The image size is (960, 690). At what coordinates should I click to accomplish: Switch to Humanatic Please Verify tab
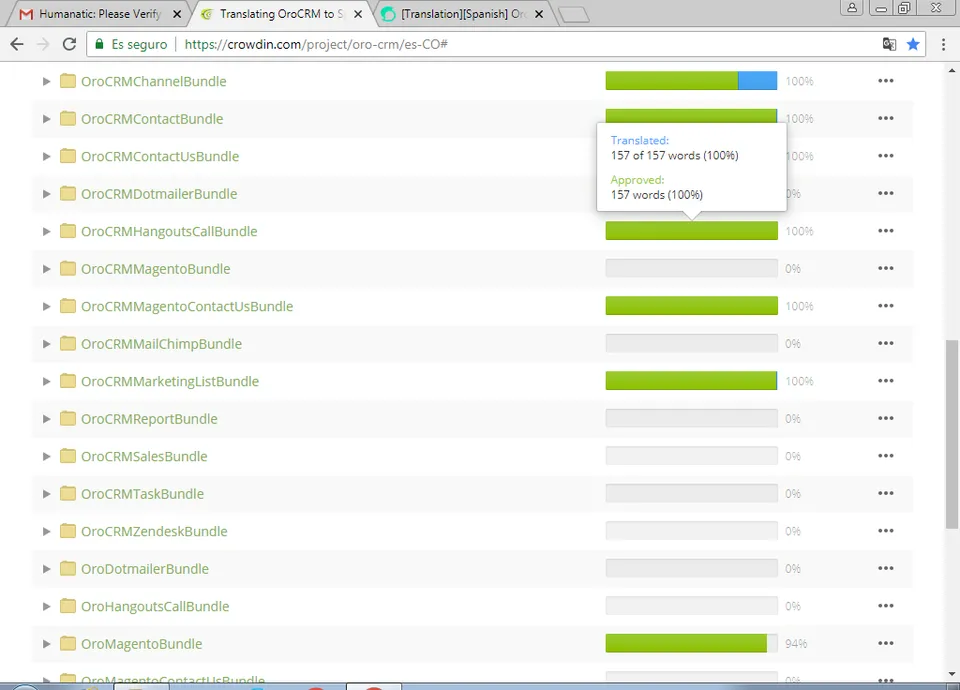pyautogui.click(x=98, y=13)
